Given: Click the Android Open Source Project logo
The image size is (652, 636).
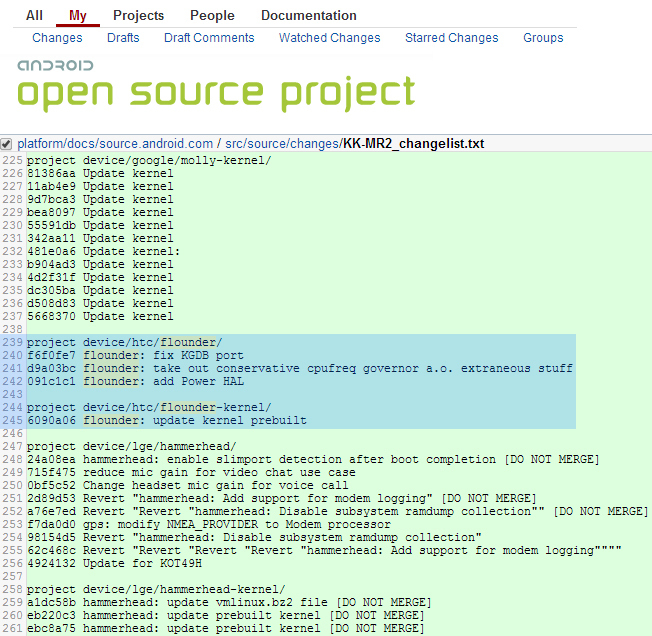Looking at the screenshot, I should pos(215,86).
